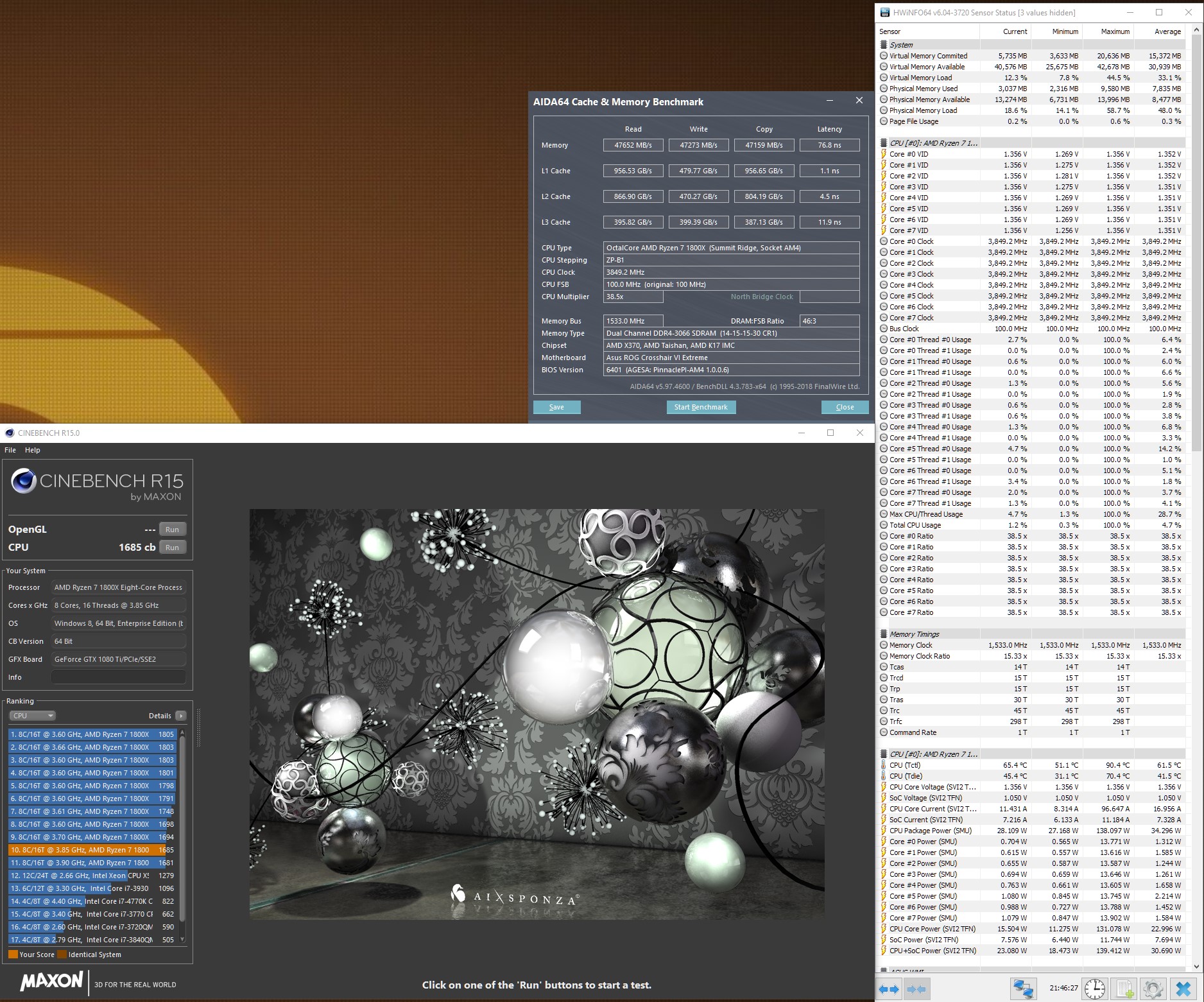Click the Memory Type DDR4-3066 field
This screenshot has height=1002, width=1204.
pyautogui.click(x=732, y=333)
